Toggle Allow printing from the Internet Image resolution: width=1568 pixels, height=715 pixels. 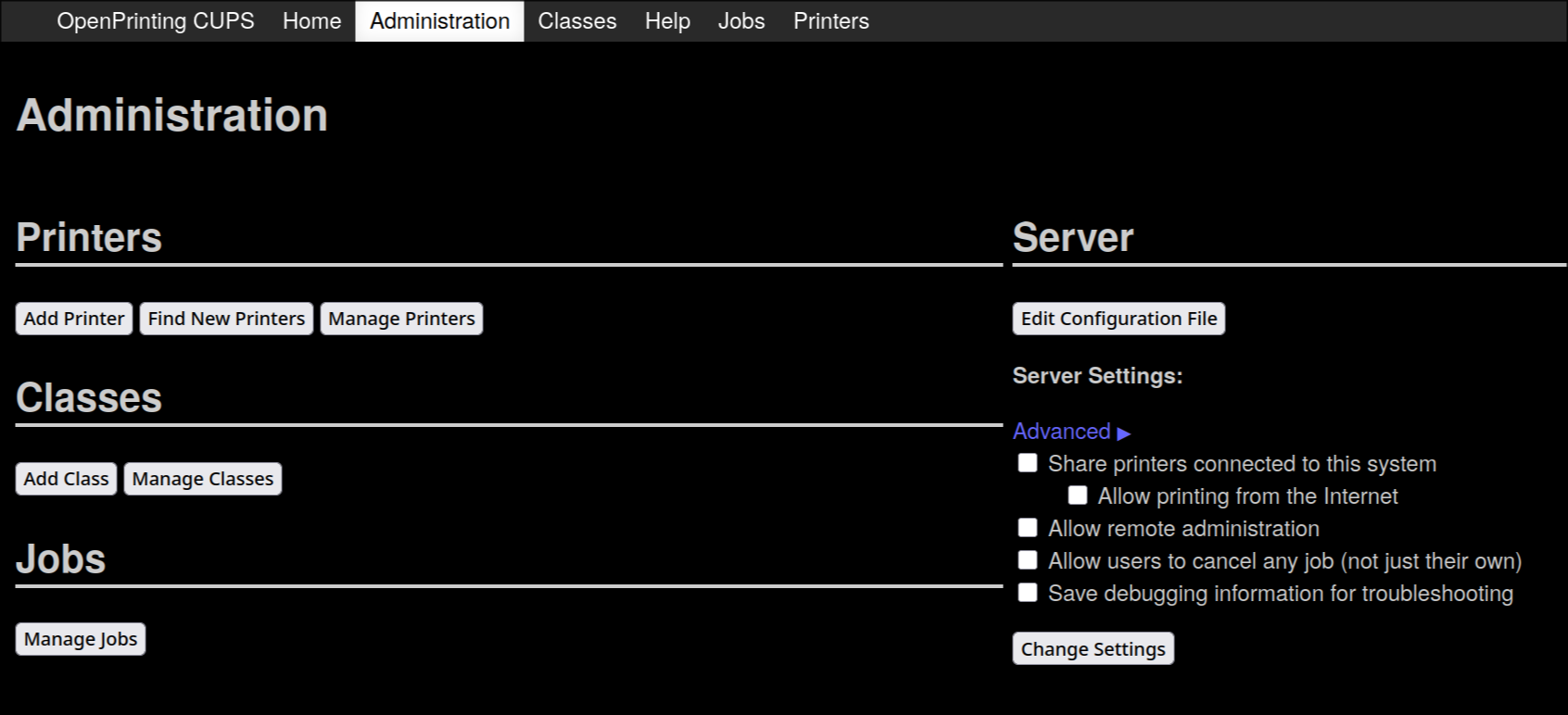pyautogui.click(x=1078, y=495)
